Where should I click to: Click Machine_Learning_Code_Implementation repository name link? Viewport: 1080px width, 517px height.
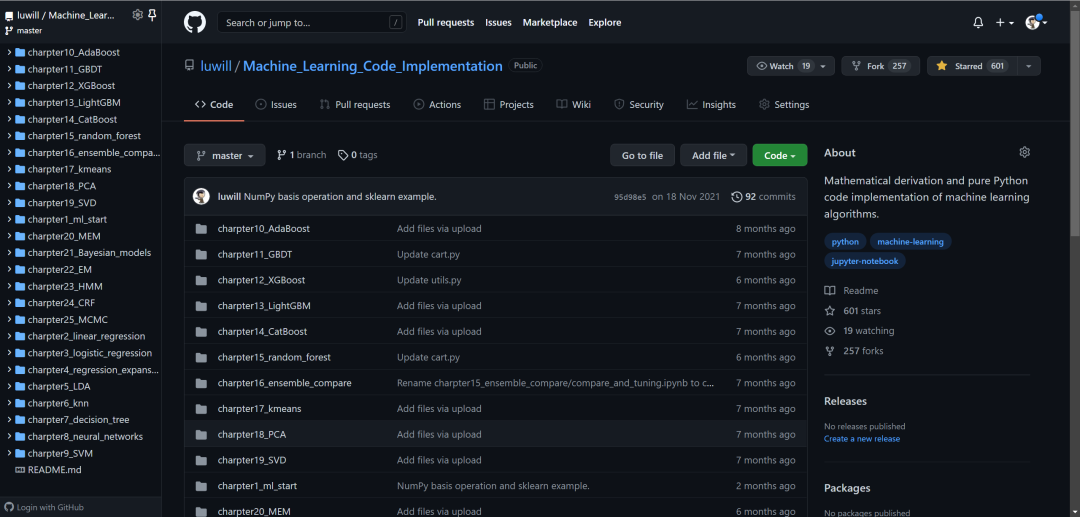373,66
